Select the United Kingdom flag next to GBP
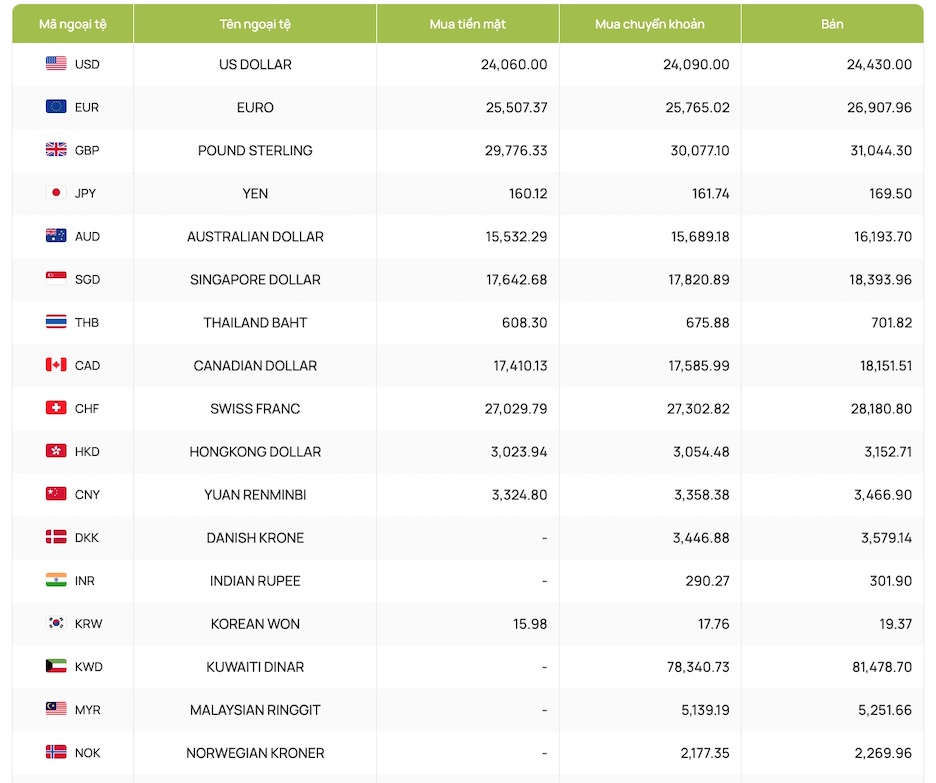Viewport: 936px width, 783px height. tap(56, 150)
